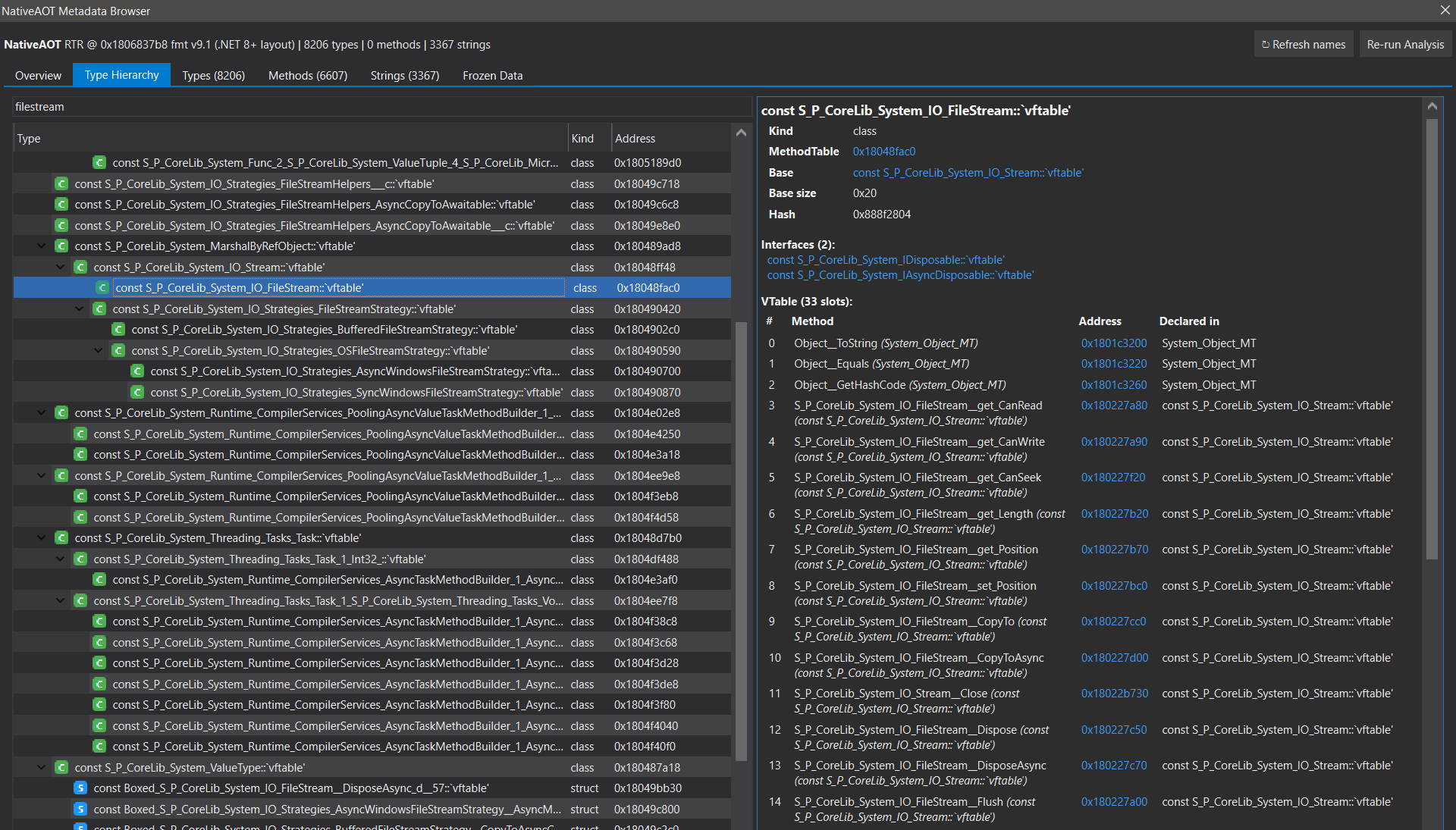Click the Type column header
Viewport: 1456px width, 830px height.
[x=291, y=139]
